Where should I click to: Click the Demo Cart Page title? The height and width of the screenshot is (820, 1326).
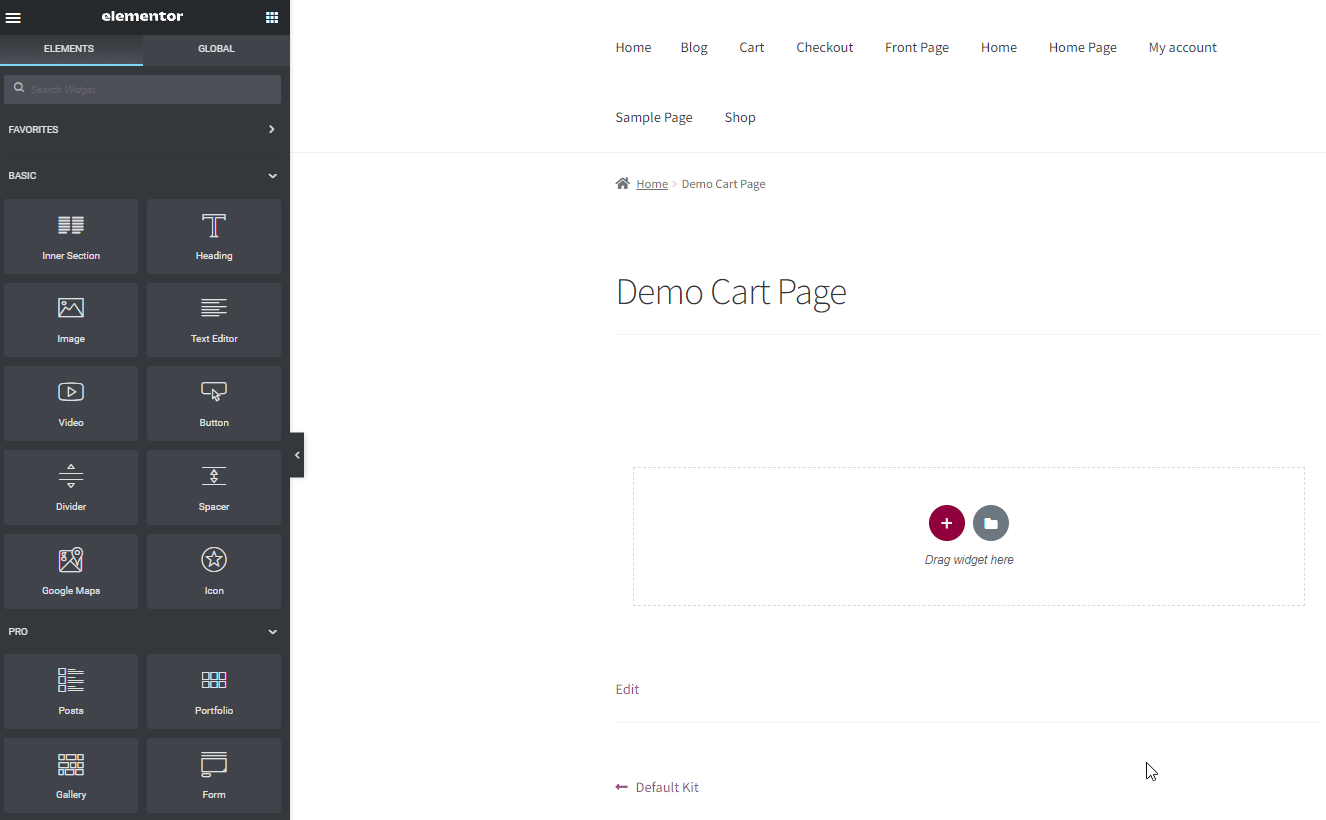pos(731,292)
